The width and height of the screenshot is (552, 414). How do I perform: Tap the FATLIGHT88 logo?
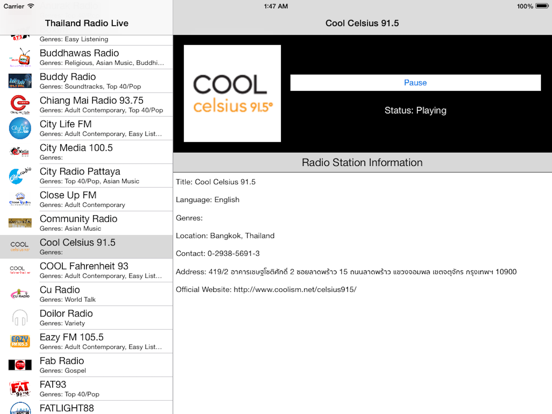[20, 408]
